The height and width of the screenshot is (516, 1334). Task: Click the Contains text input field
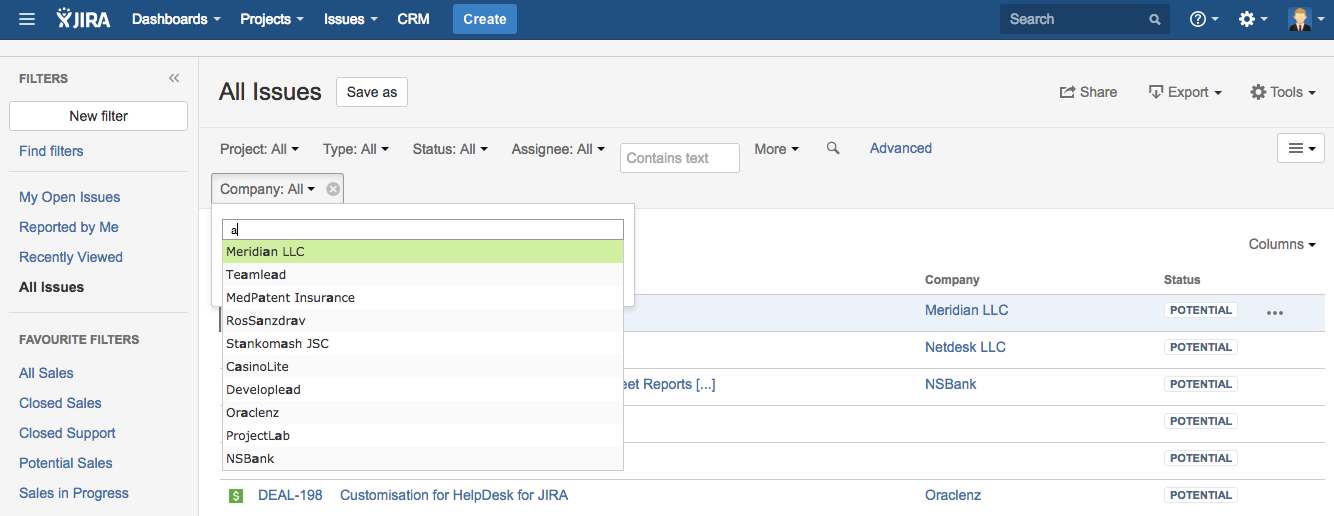pyautogui.click(x=679, y=158)
